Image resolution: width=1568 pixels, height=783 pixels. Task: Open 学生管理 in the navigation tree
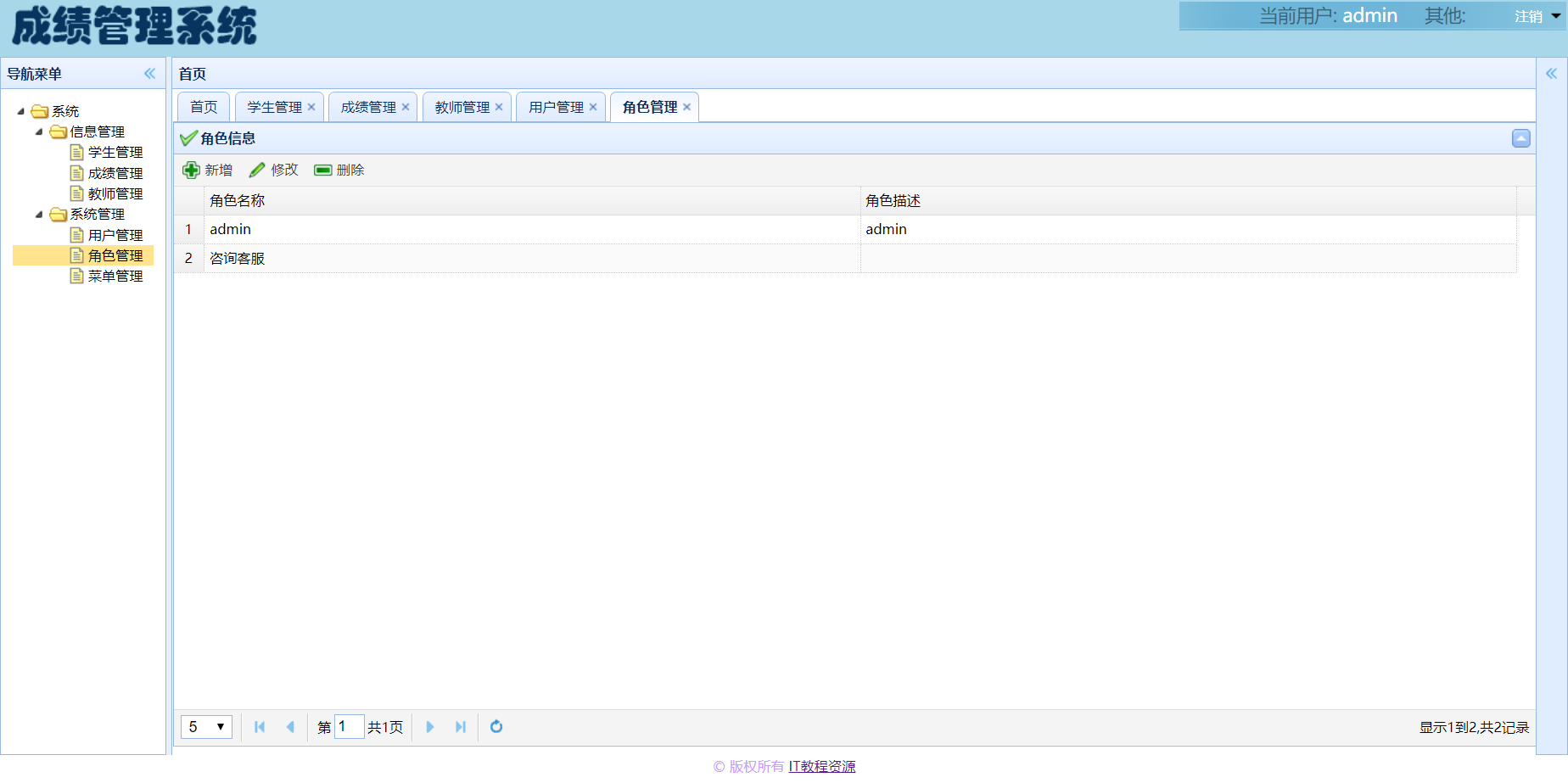(x=115, y=153)
